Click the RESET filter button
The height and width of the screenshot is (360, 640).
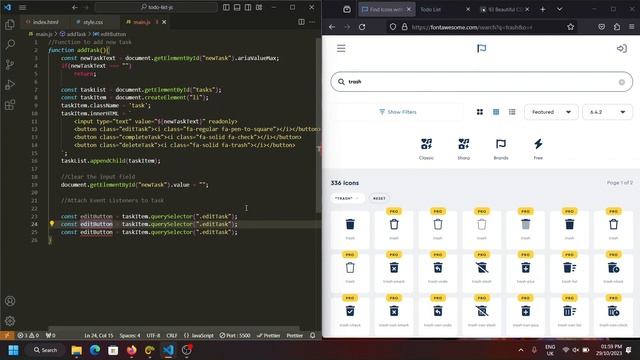tap(379, 198)
